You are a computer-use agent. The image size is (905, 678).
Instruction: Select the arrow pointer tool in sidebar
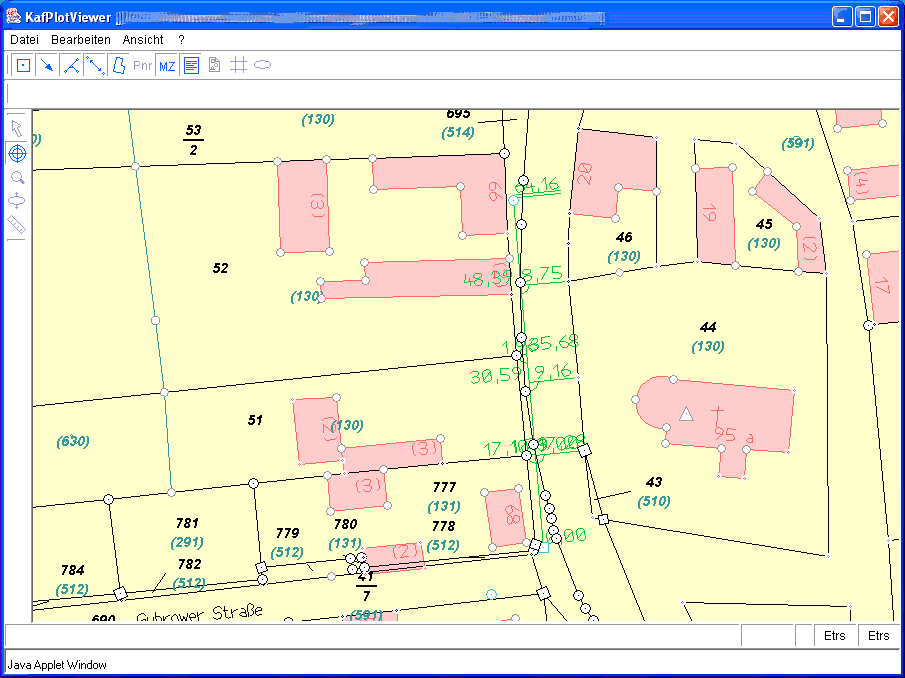tap(17, 128)
